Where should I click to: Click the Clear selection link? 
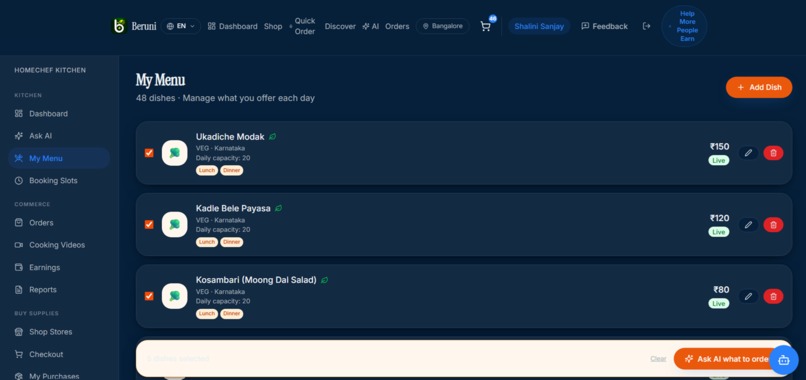(x=658, y=358)
